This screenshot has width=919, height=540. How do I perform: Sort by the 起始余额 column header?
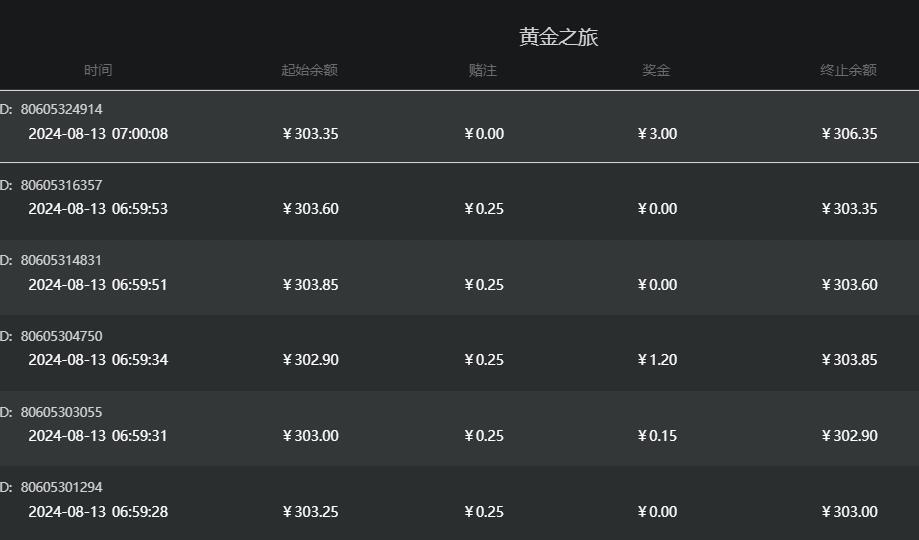coord(309,71)
